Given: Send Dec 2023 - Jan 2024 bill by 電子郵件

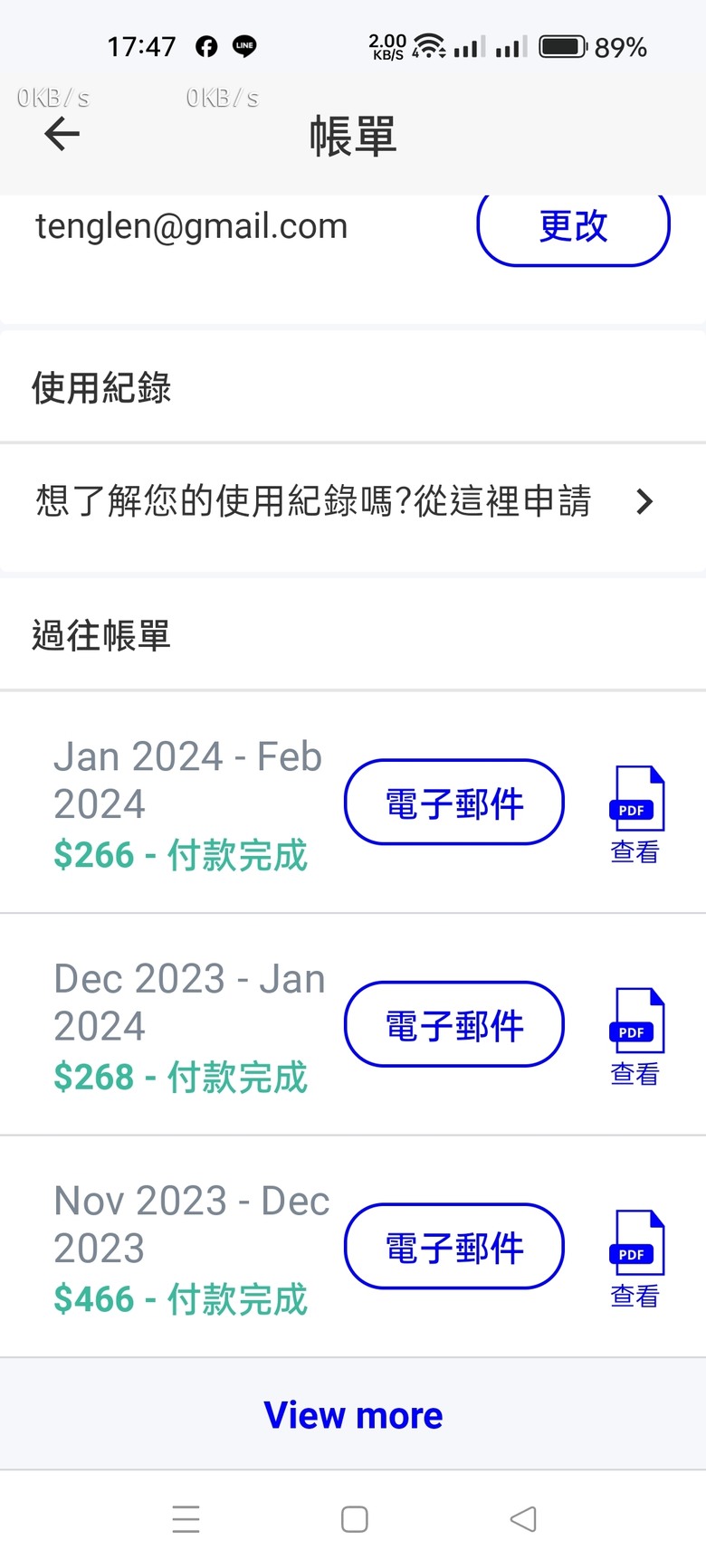Looking at the screenshot, I should (x=454, y=1025).
